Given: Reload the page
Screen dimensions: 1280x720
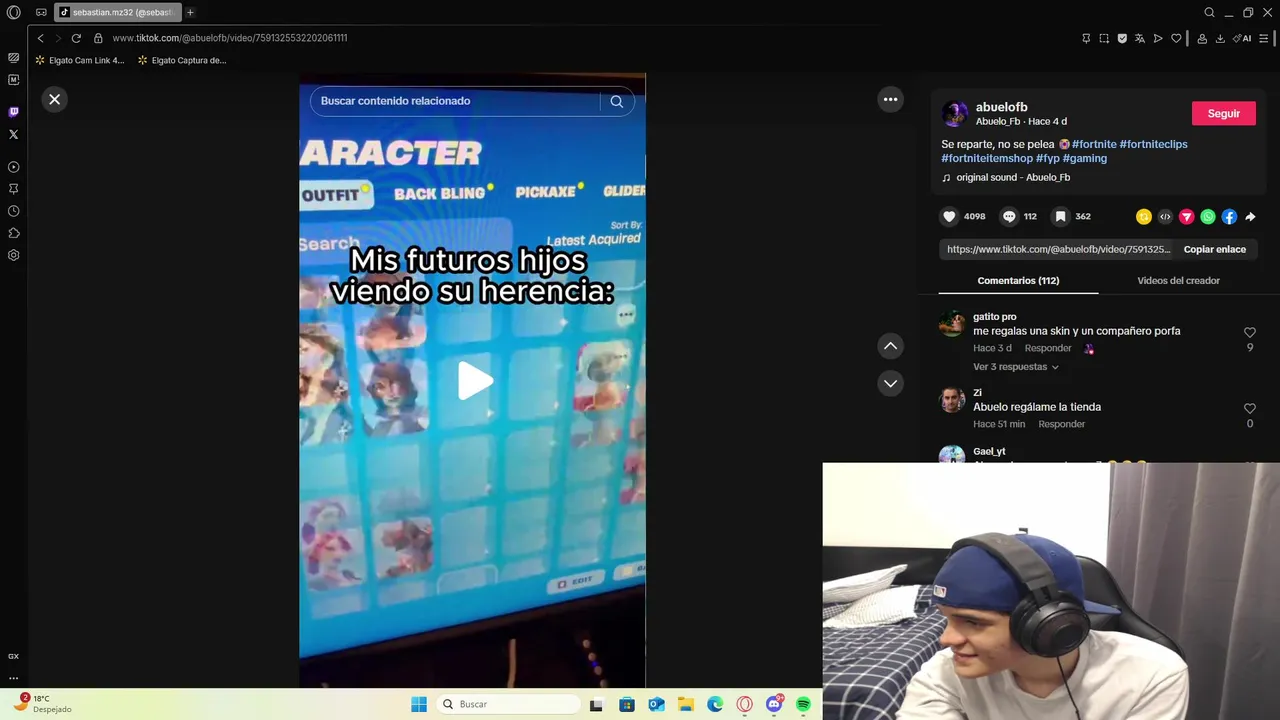Looking at the screenshot, I should 76,38.
